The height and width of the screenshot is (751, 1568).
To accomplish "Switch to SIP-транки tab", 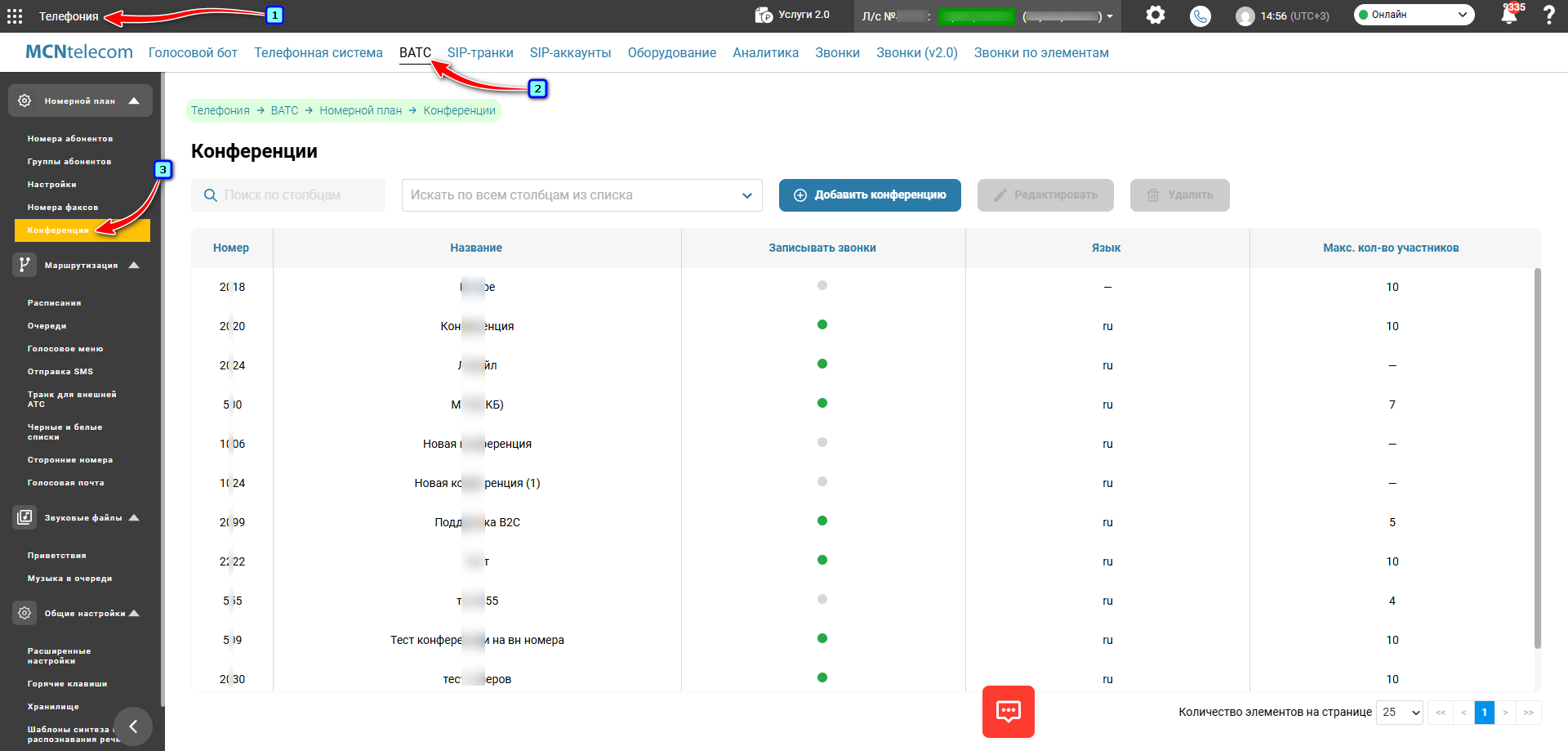I will point(480,52).
